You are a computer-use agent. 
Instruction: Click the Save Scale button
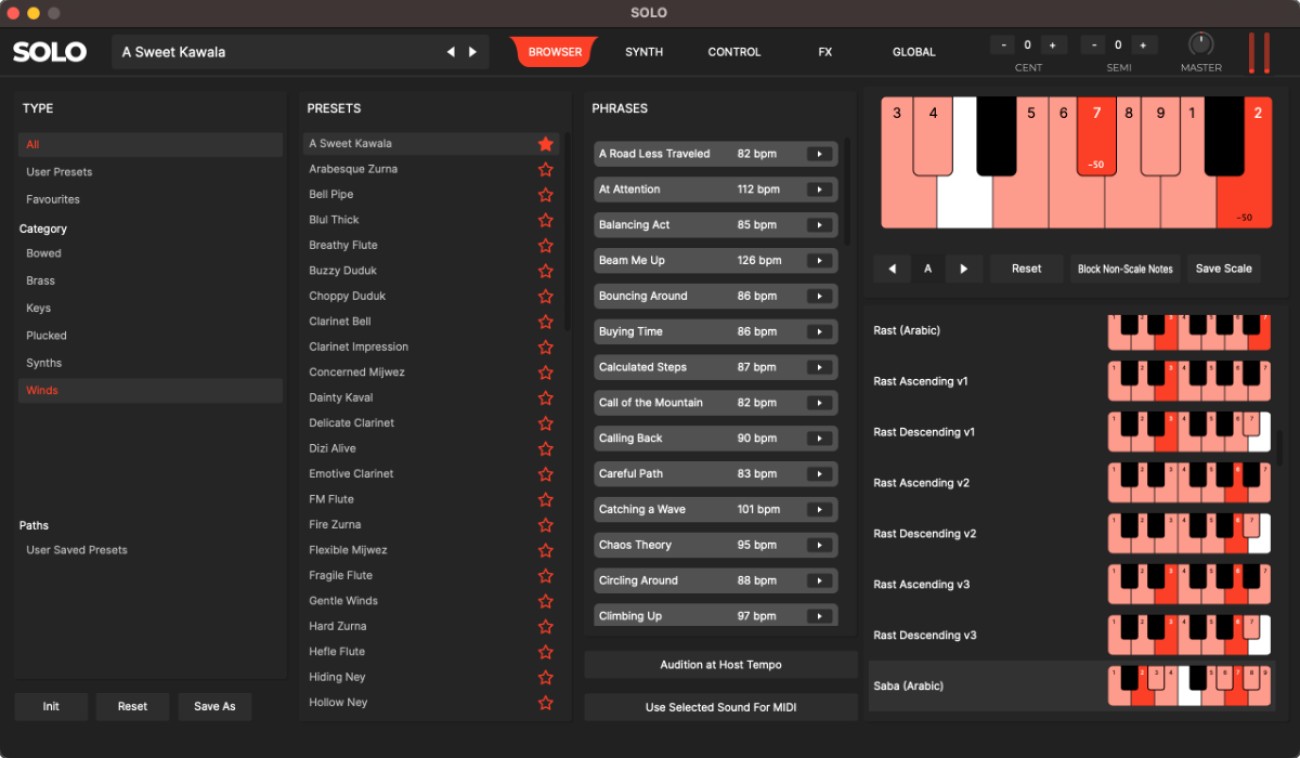pos(1224,268)
